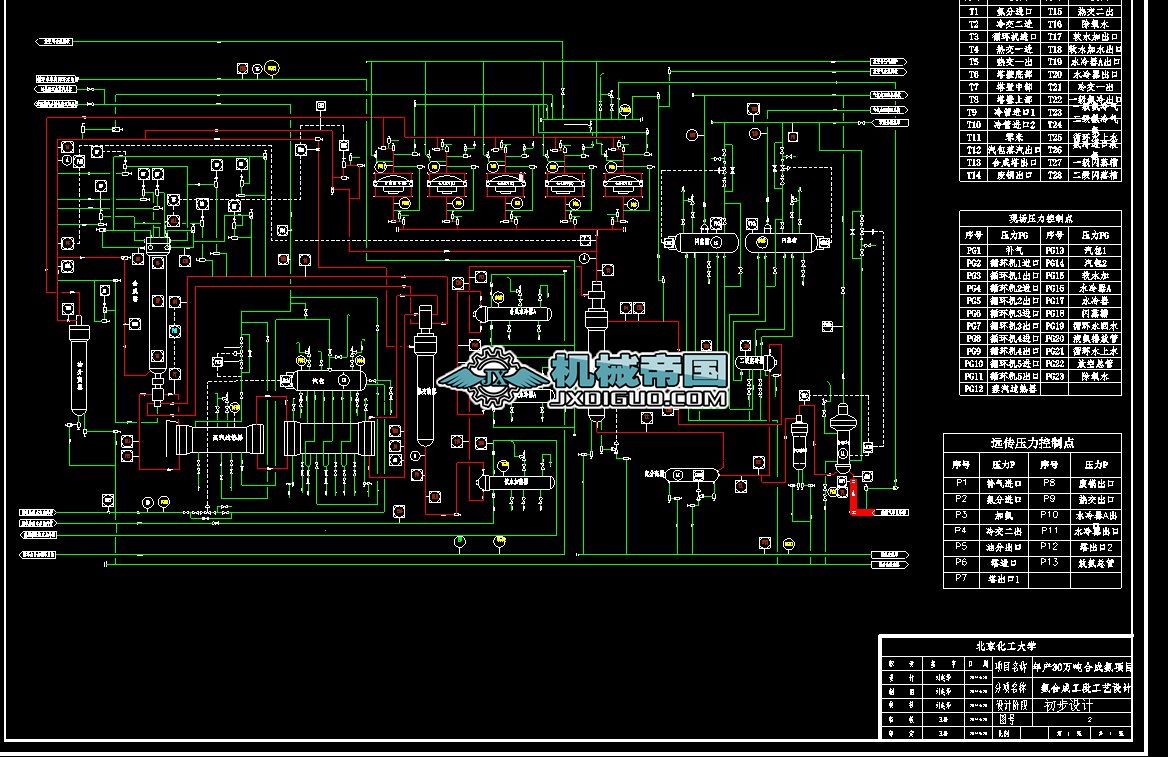The height and width of the screenshot is (757, 1168).
Task: Select the PG6 cell
Action: pos(974,314)
